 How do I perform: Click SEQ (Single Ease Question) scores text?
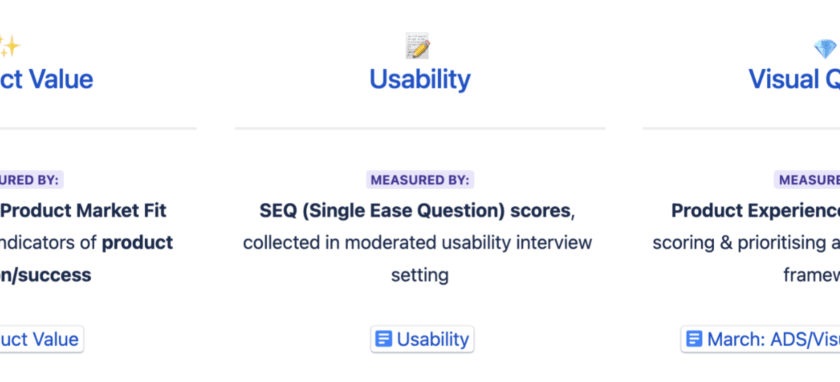coord(415,211)
